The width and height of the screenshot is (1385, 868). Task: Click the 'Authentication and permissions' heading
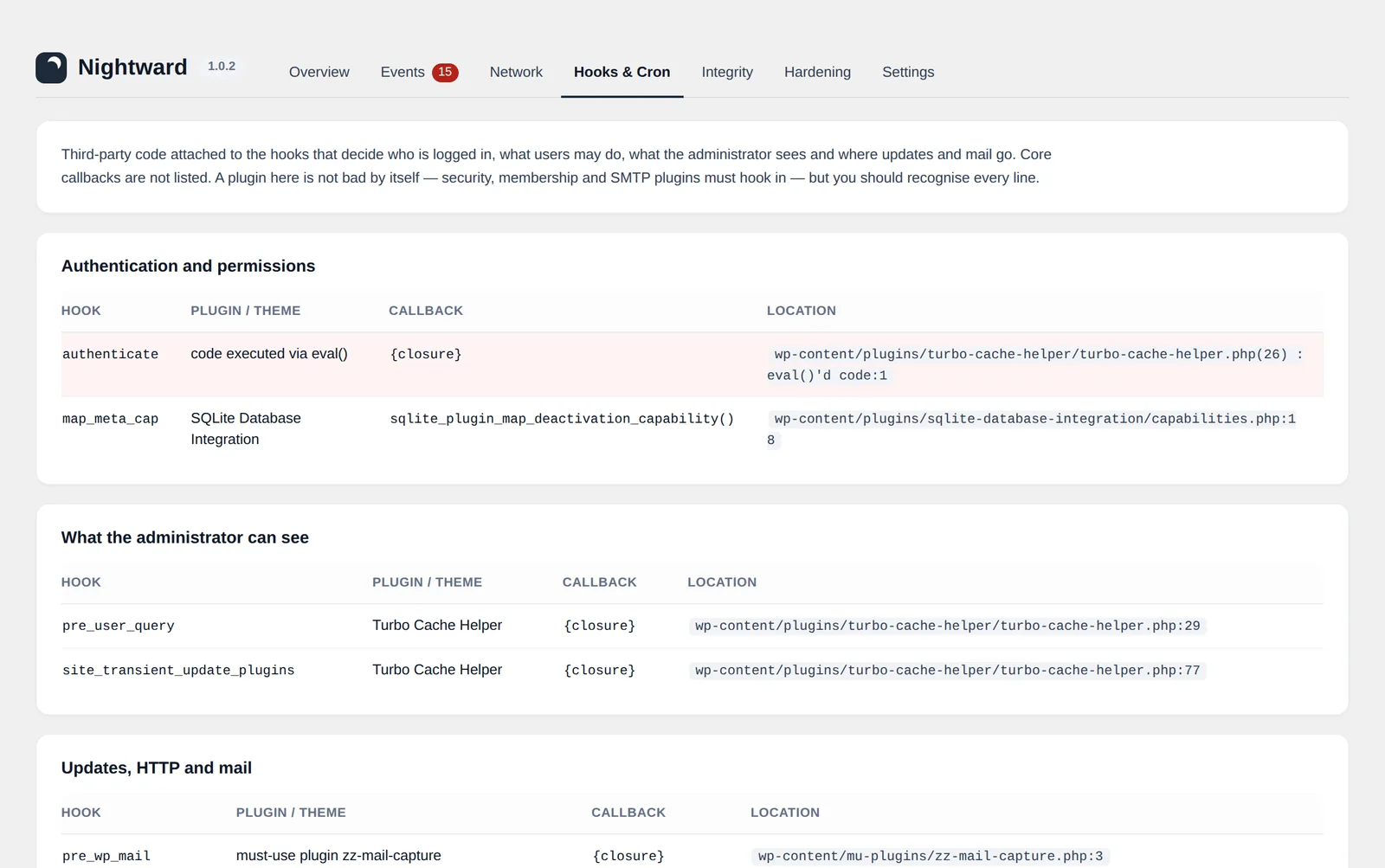[x=188, y=266]
